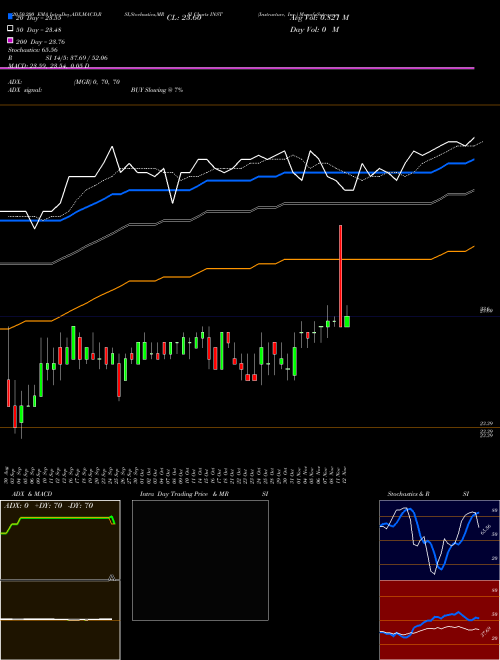
Task: Click the magenta 200 Day EMA legend swatch
Action: click(x=11, y=40)
